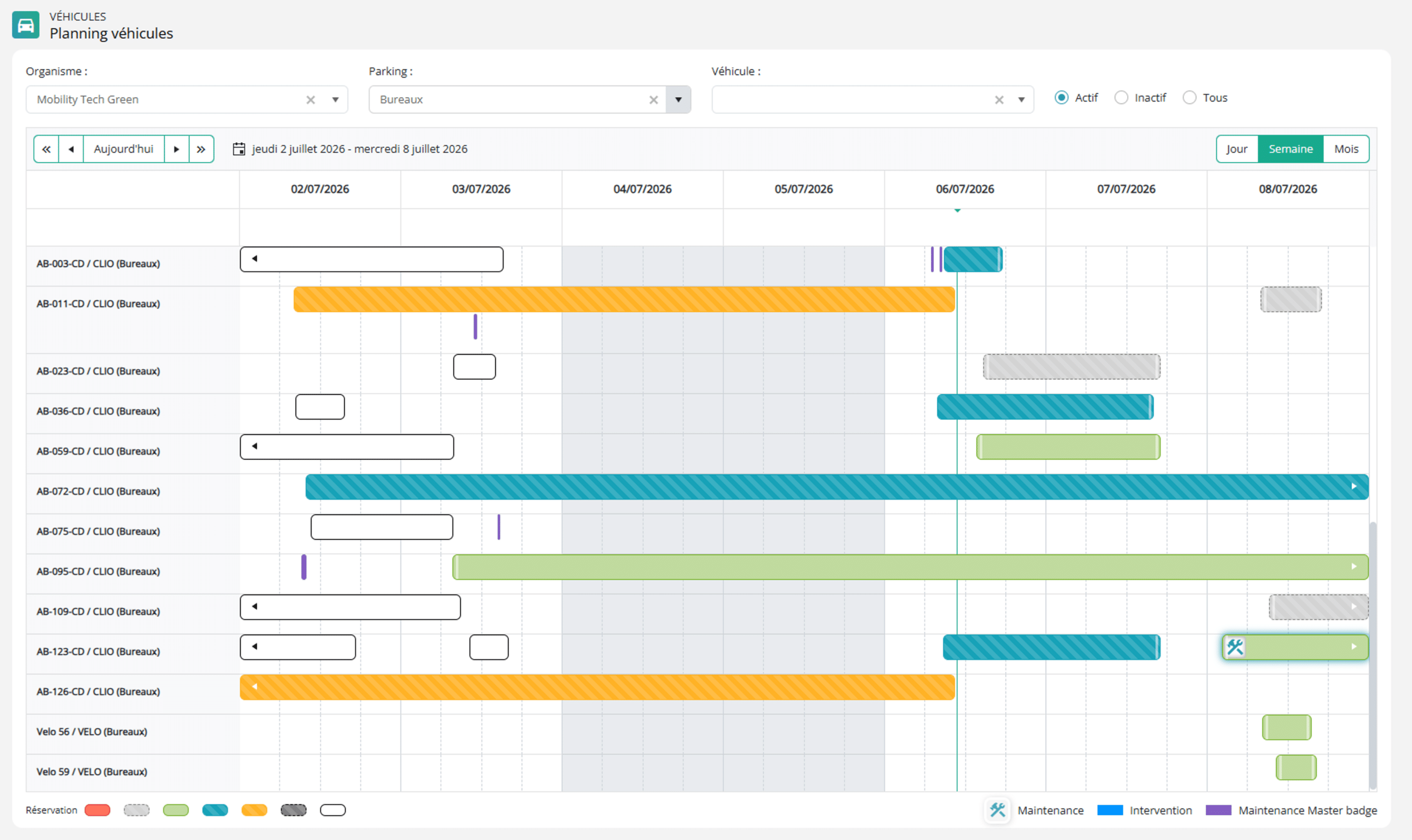Jump back one week with double-left arrow
The height and width of the screenshot is (840, 1412).
[47, 149]
